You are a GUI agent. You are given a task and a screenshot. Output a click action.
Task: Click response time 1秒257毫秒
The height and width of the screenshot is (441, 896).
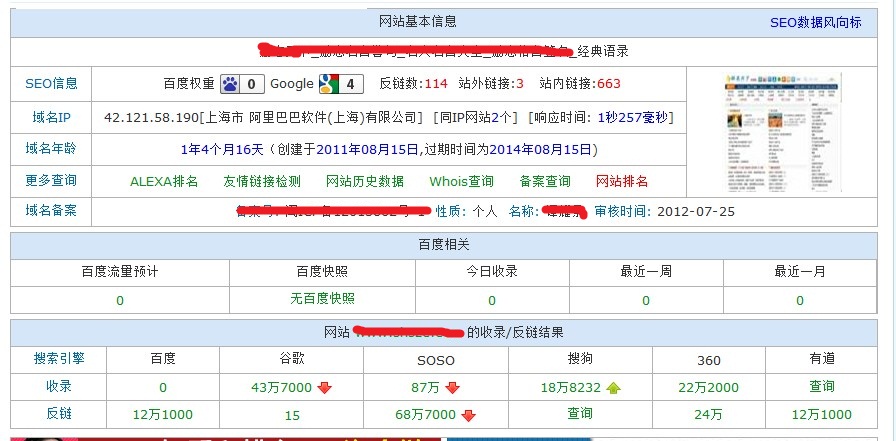coord(633,118)
